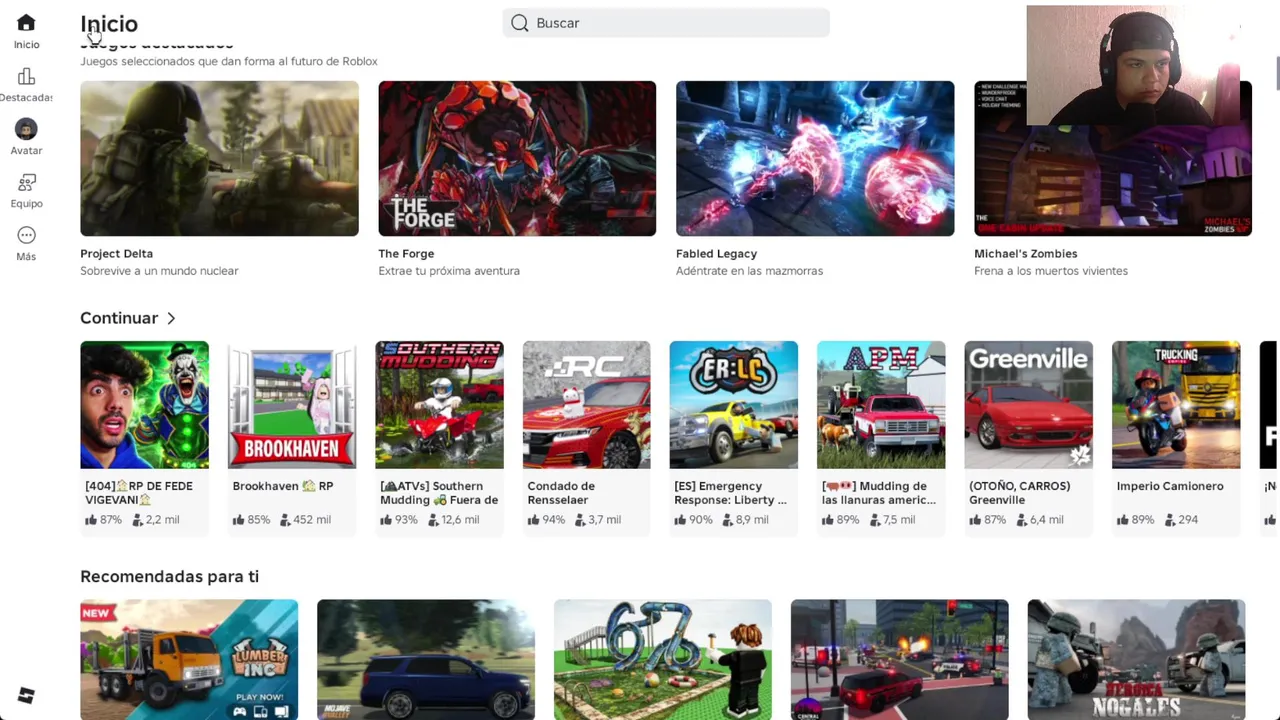Open Destacadas charts icon in sidebar
Screen dimensions: 1280x720
[x=26, y=77]
